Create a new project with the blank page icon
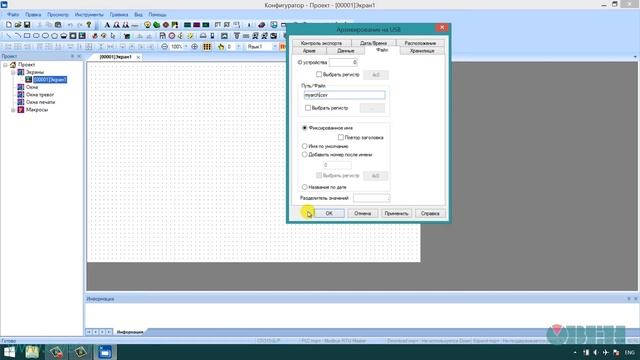The height and width of the screenshot is (360, 640). click(x=9, y=25)
